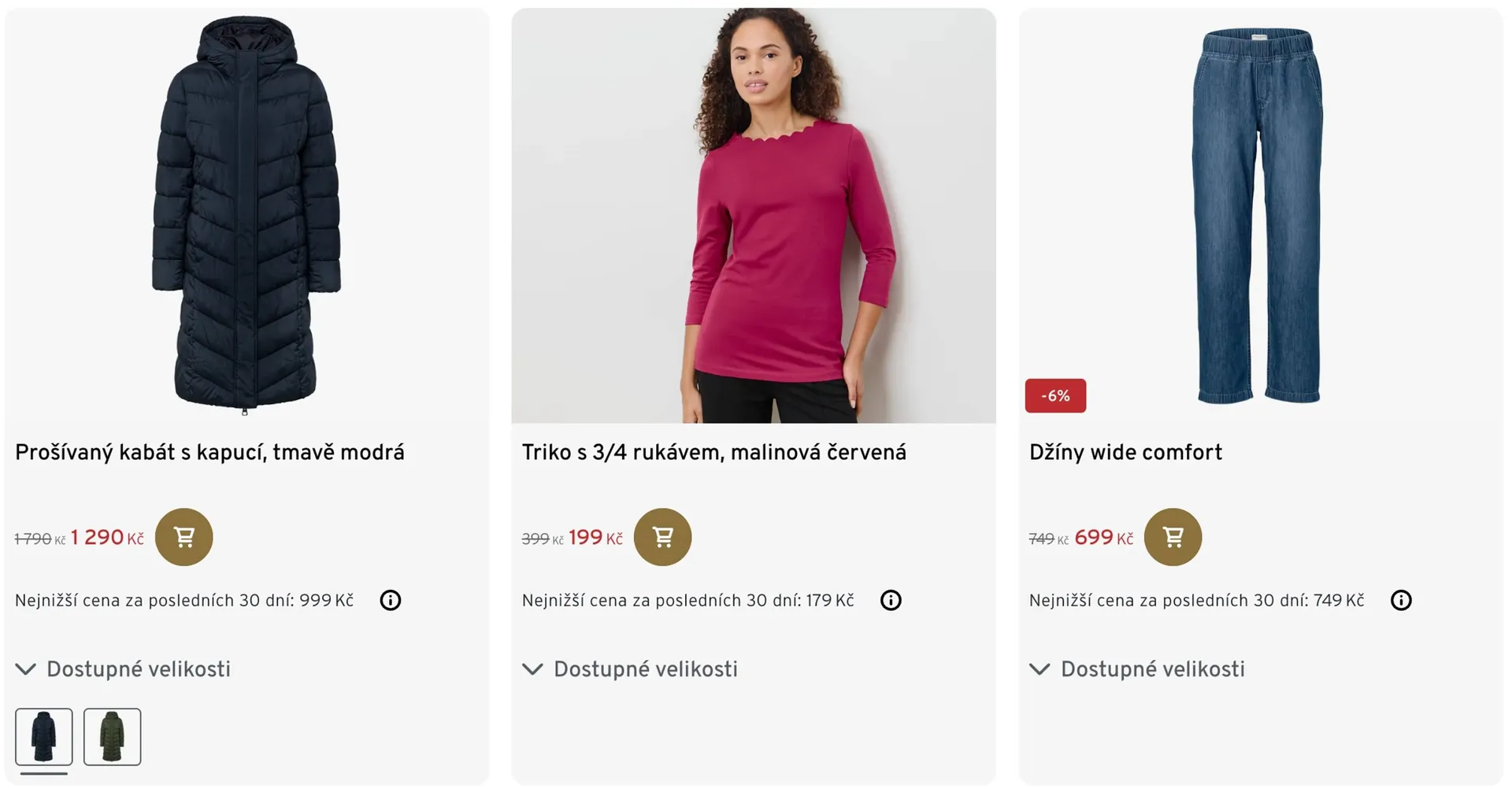Open lowest price info for raspberry shirt
Viewport: 1512px width, 789px height.
pyautogui.click(x=891, y=601)
